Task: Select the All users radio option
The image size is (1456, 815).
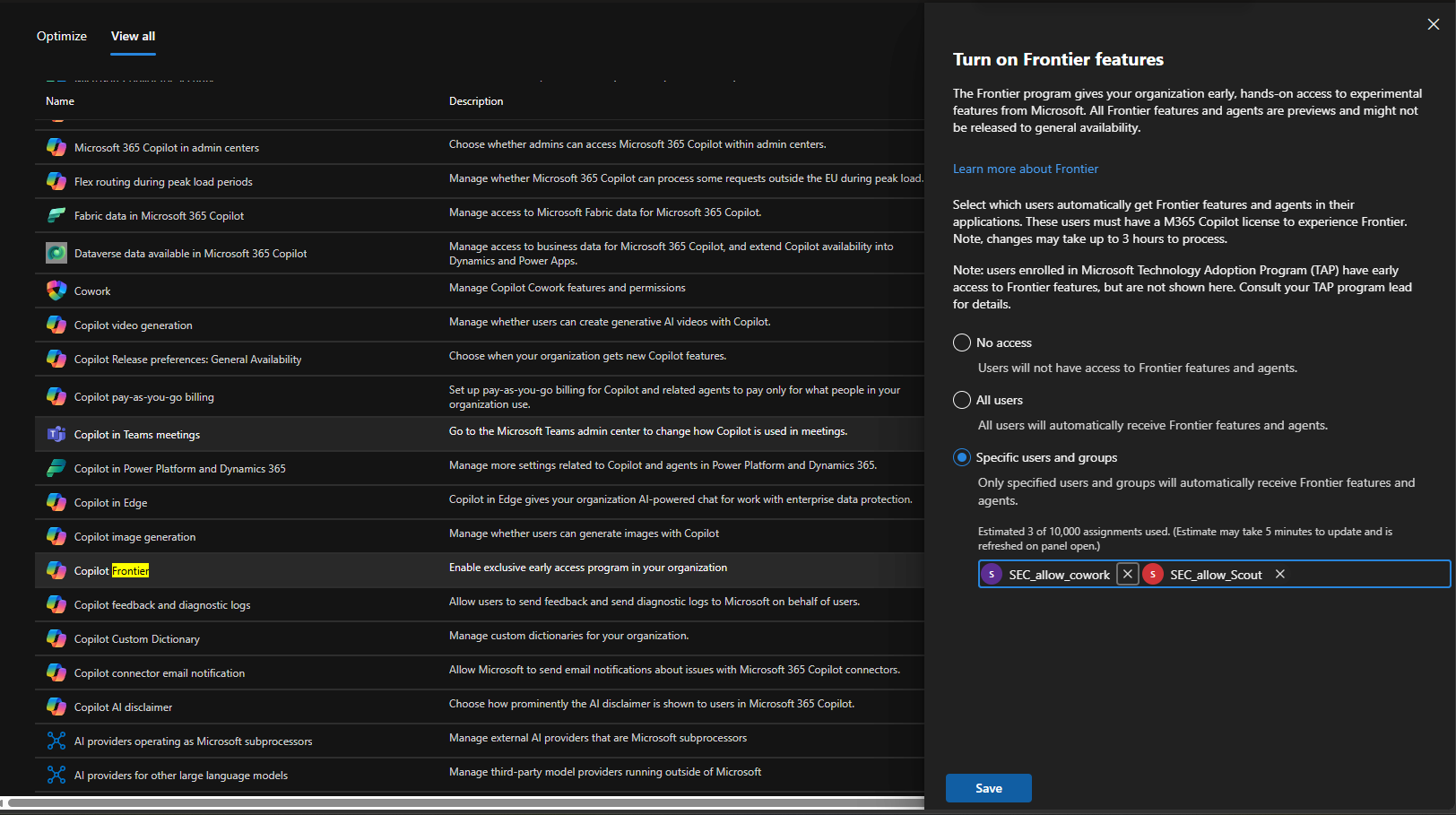Action: [x=962, y=400]
